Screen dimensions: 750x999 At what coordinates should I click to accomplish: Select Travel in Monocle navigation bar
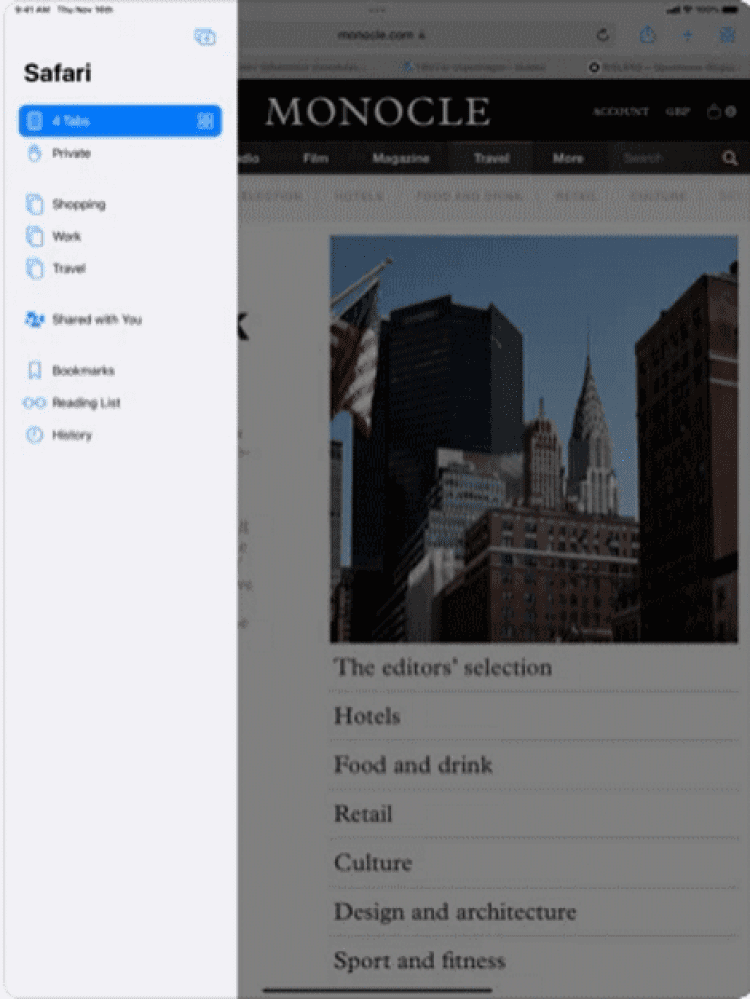[491, 158]
